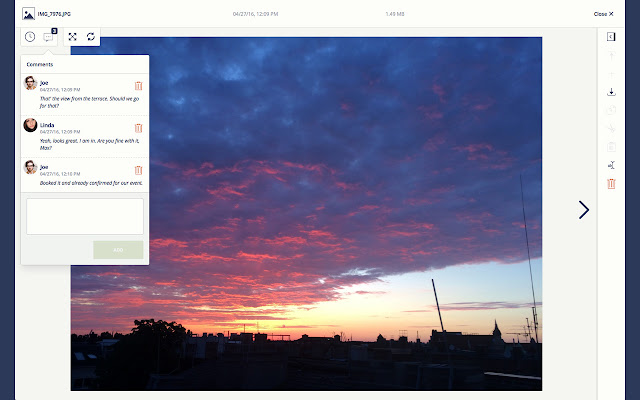Click Linda's avatar picture
Viewport: 640px width, 400px height.
tap(31, 125)
